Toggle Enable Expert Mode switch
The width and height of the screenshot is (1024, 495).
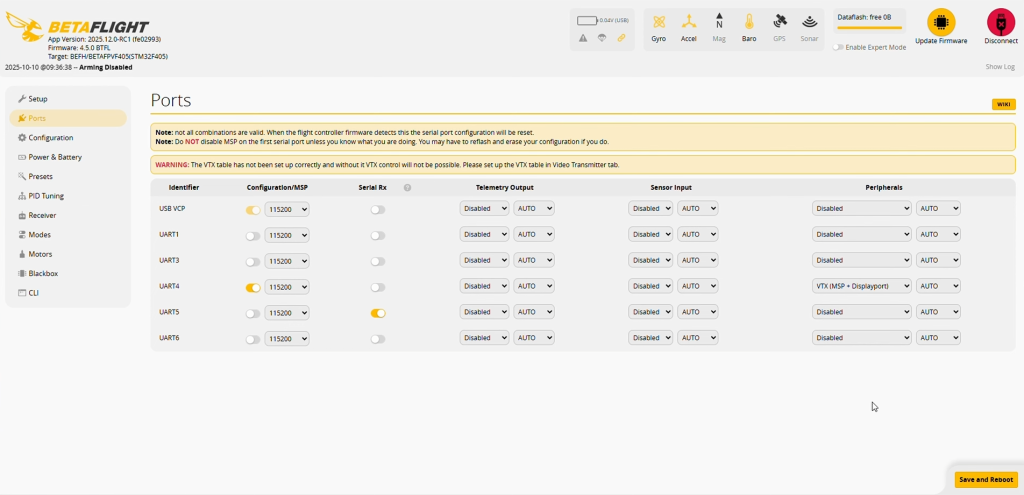point(838,47)
